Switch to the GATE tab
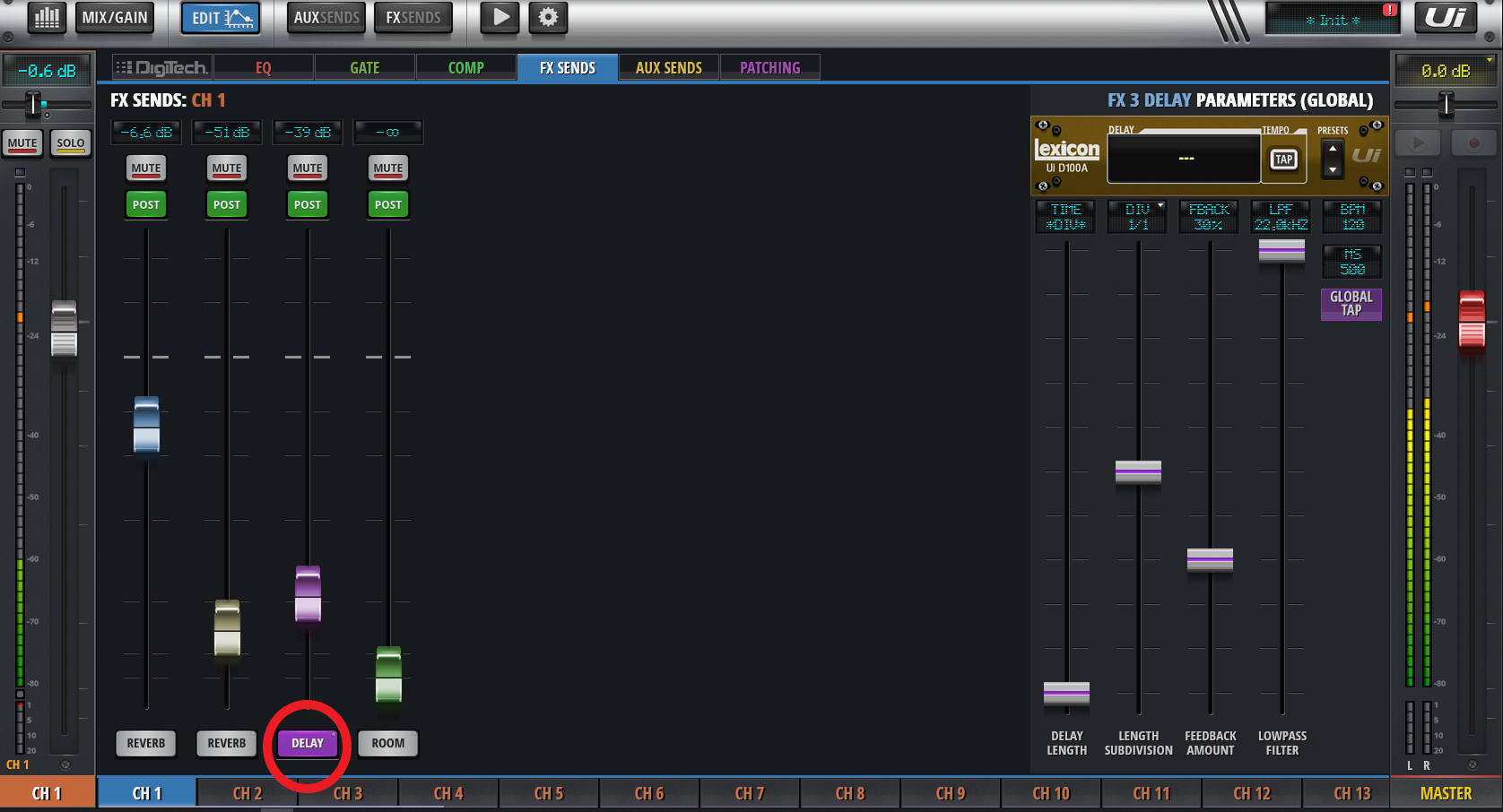 [x=365, y=68]
